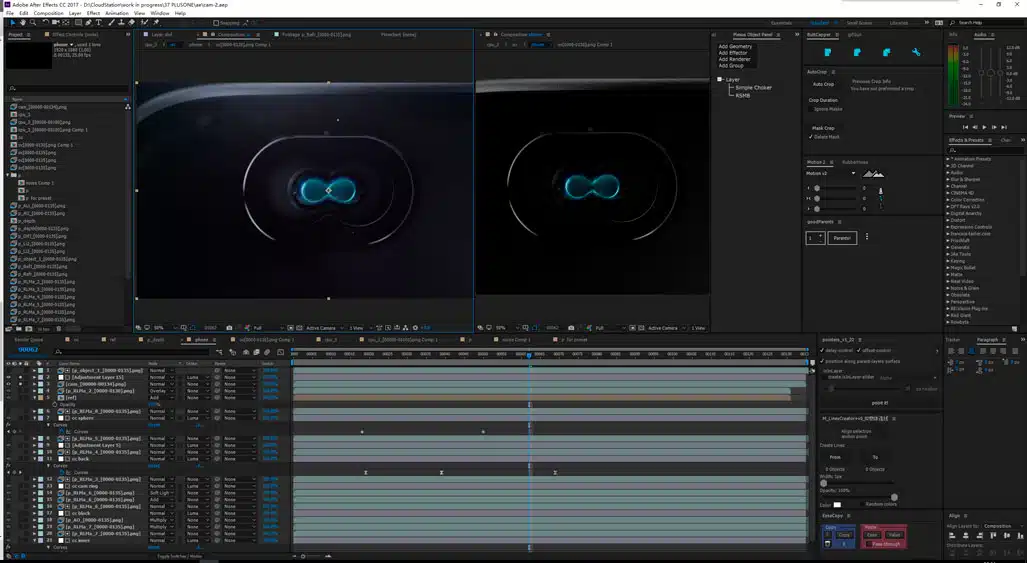Adjust the first Motion 2 slider
Screen dimensions: 1027x563
tap(817, 188)
